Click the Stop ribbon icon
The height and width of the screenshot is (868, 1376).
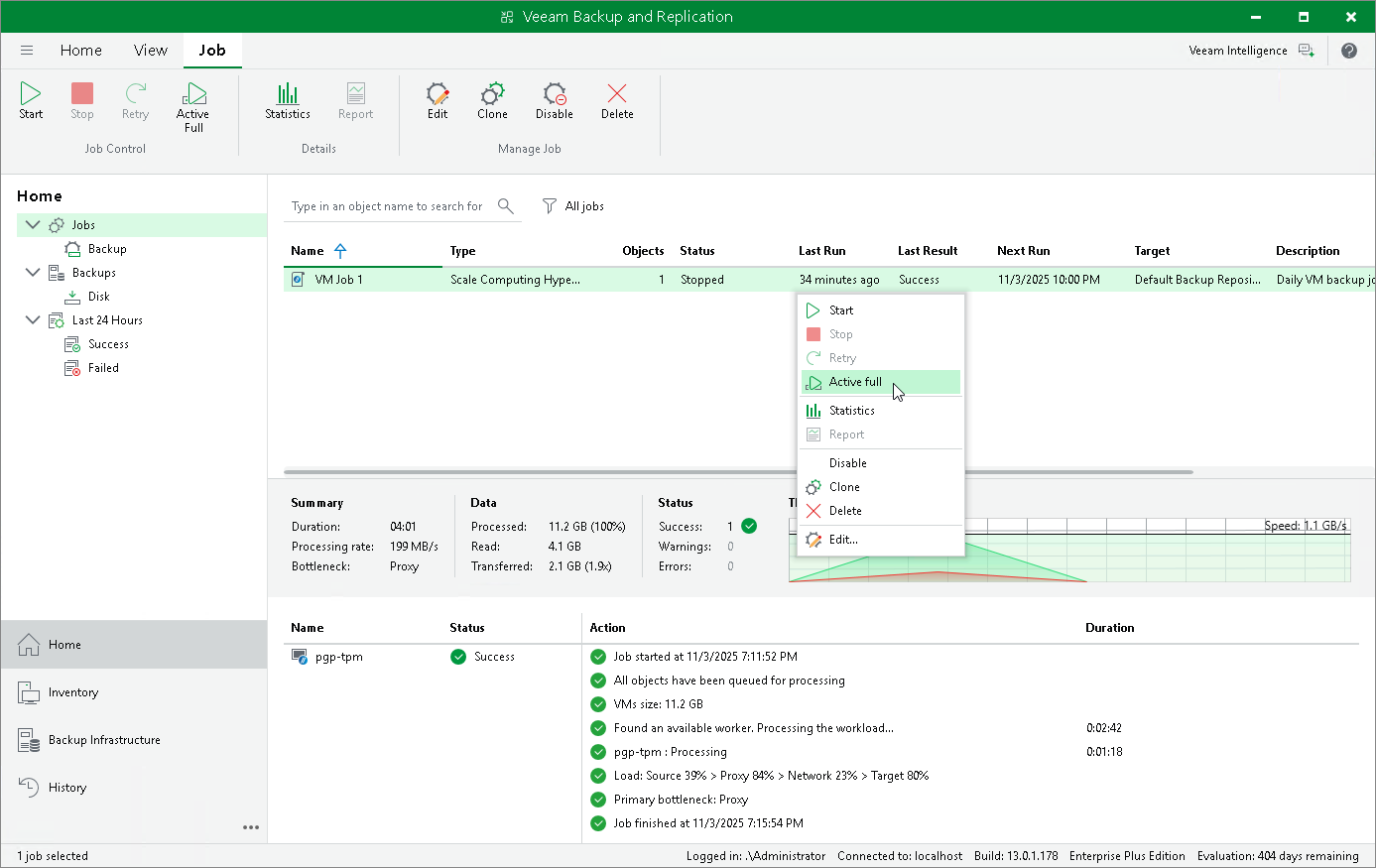tap(82, 93)
